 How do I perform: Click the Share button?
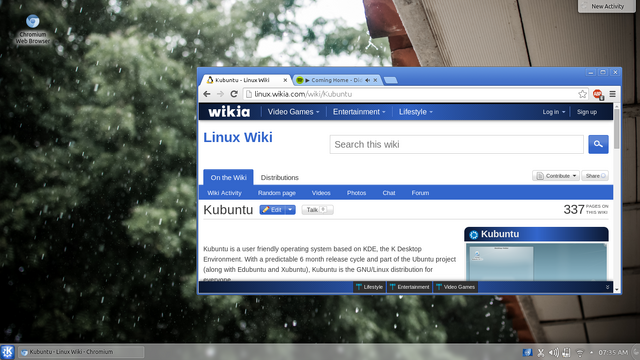coord(595,176)
